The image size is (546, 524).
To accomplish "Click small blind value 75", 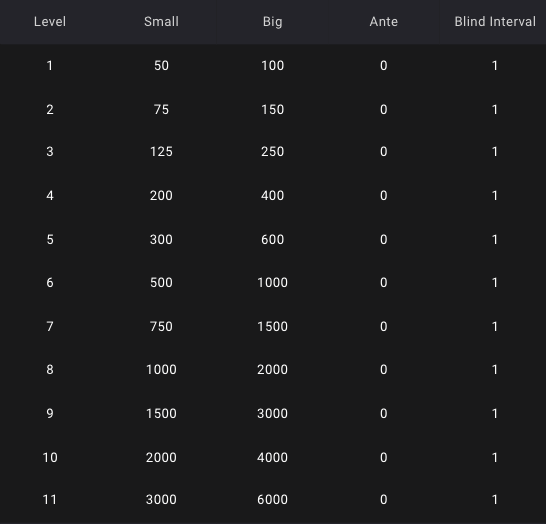I will pyautogui.click(x=161, y=109).
